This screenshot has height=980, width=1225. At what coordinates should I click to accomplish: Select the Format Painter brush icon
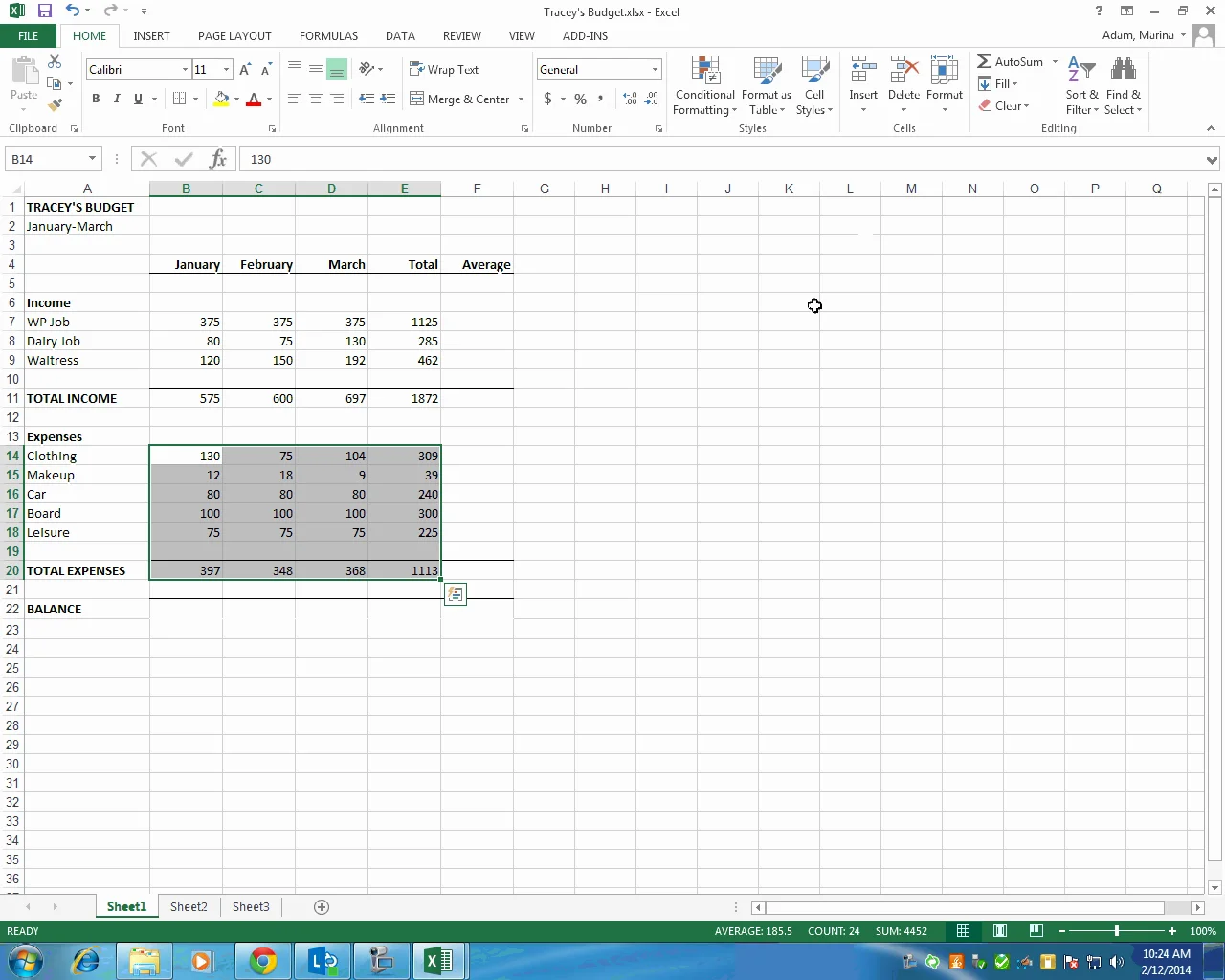(55, 104)
